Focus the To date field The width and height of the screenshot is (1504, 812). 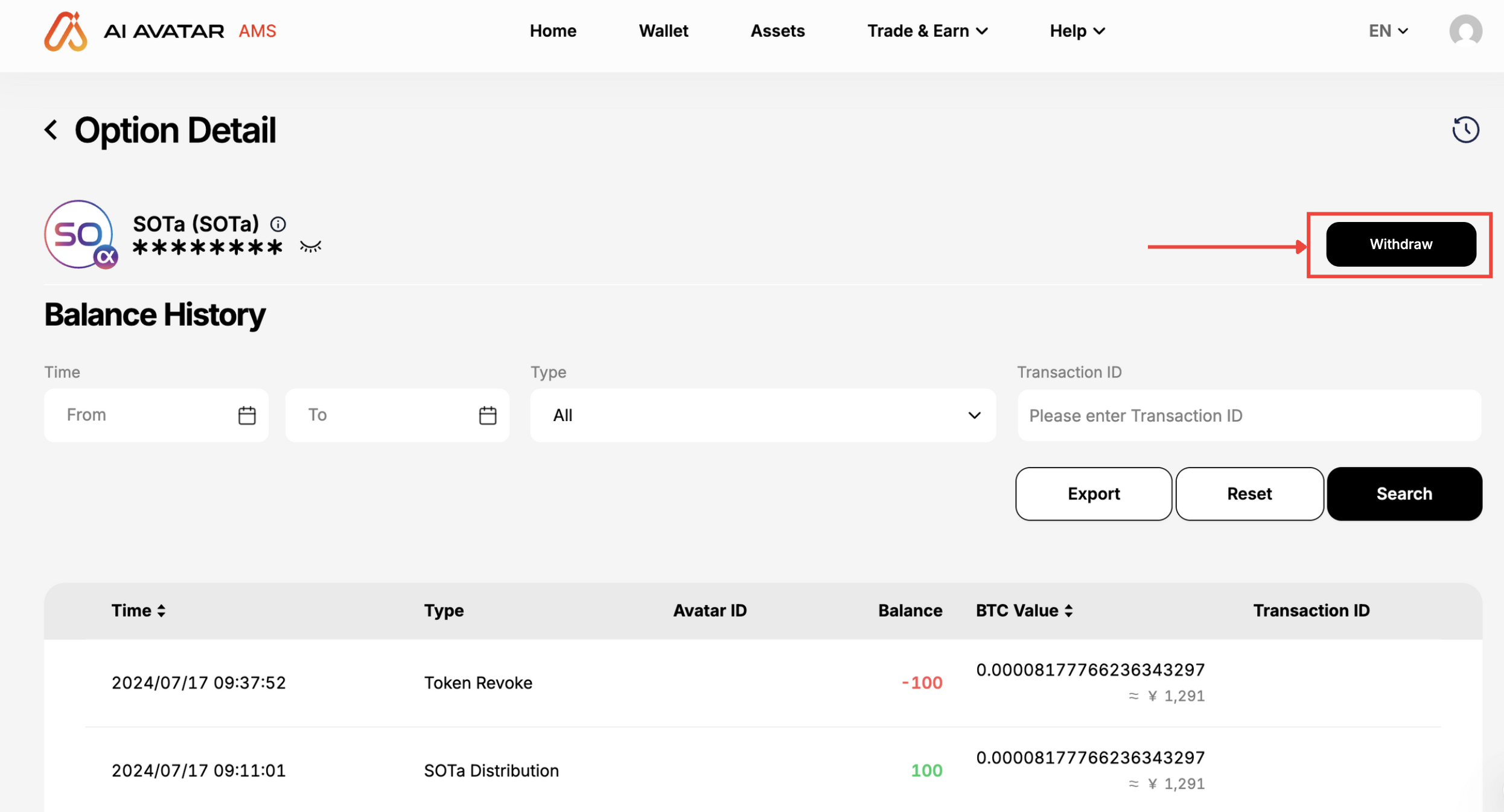tap(397, 415)
